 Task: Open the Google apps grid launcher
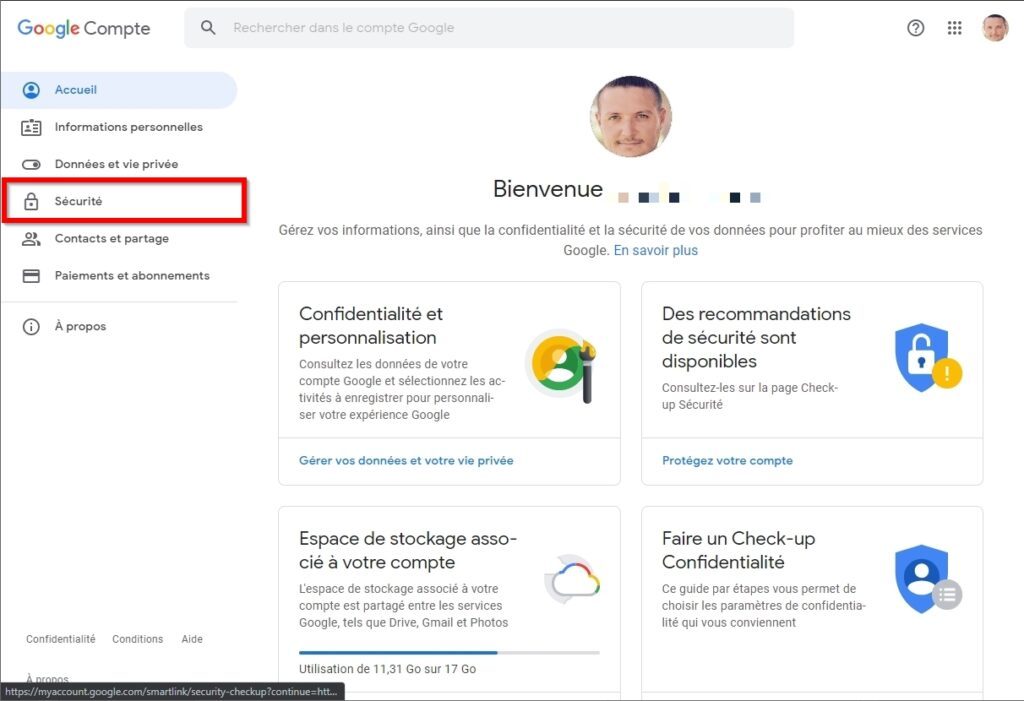tap(955, 27)
